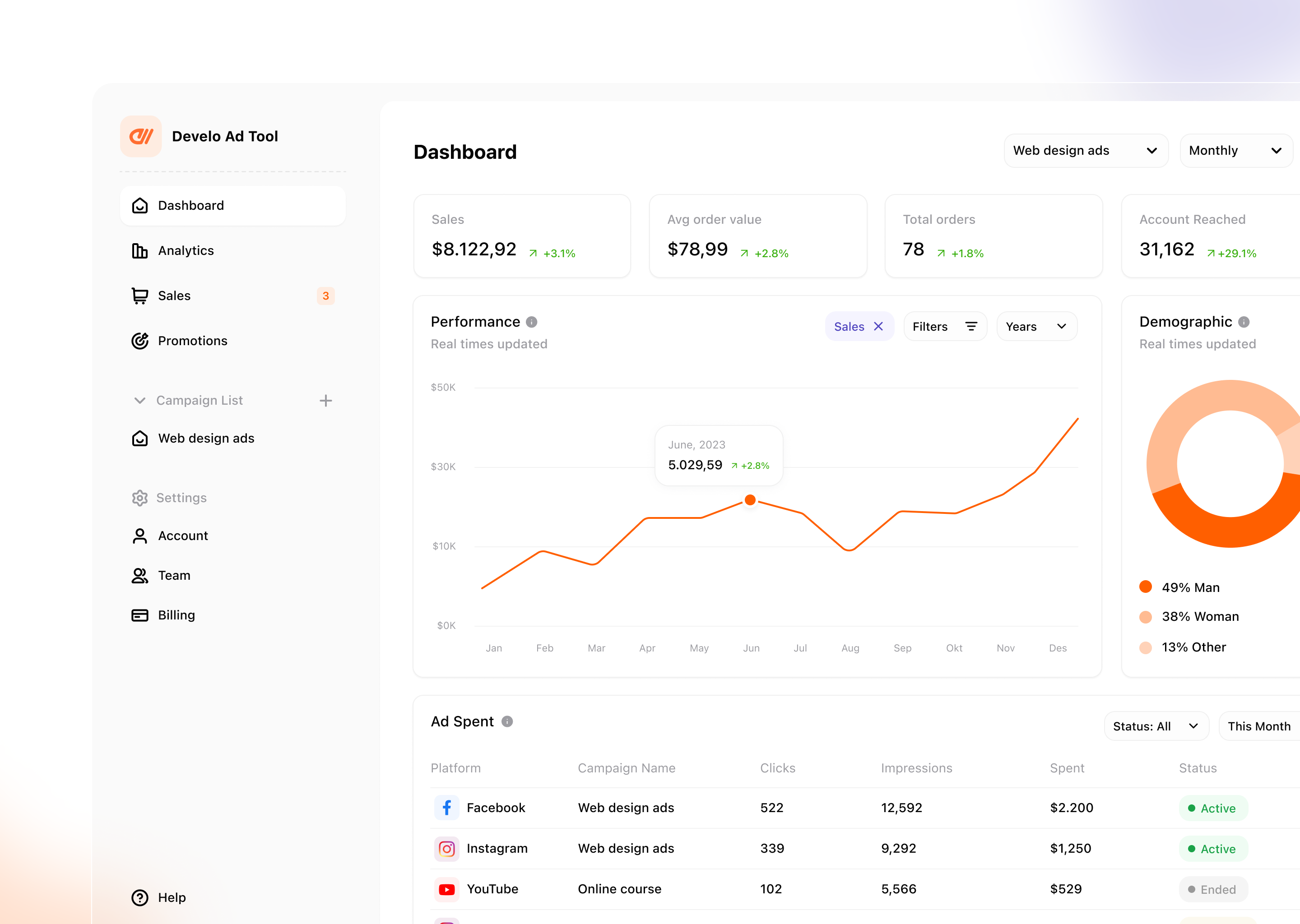Click the Dashboard home icon in sidebar
The height and width of the screenshot is (924, 1300).
coord(139,205)
